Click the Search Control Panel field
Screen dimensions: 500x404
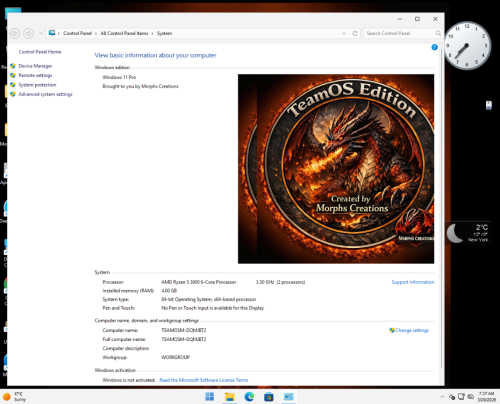400,33
